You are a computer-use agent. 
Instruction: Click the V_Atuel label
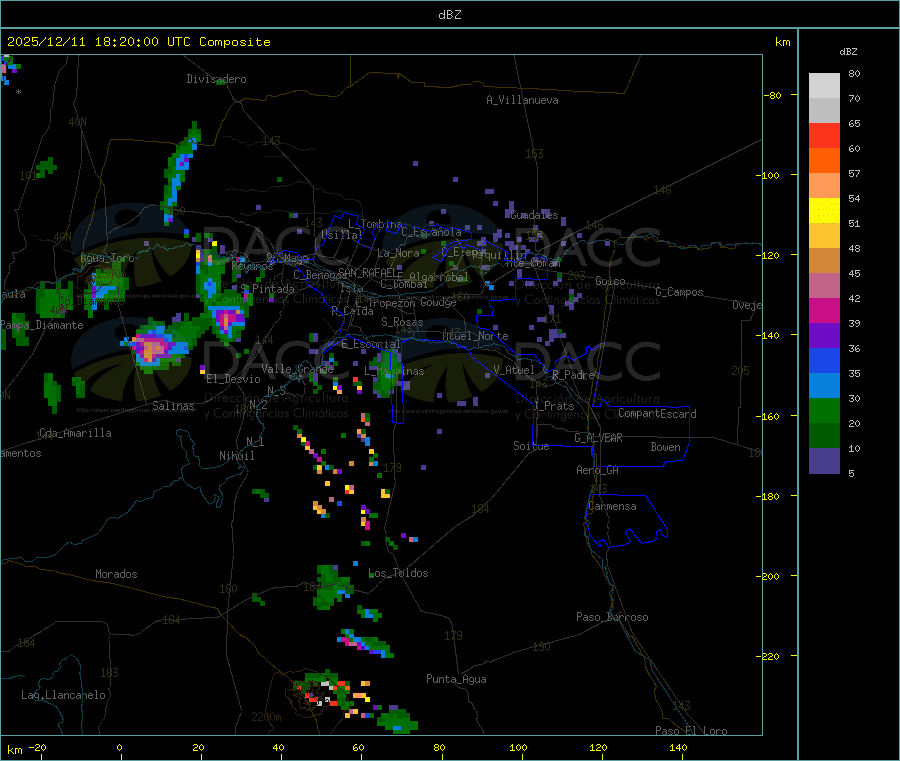click(514, 370)
